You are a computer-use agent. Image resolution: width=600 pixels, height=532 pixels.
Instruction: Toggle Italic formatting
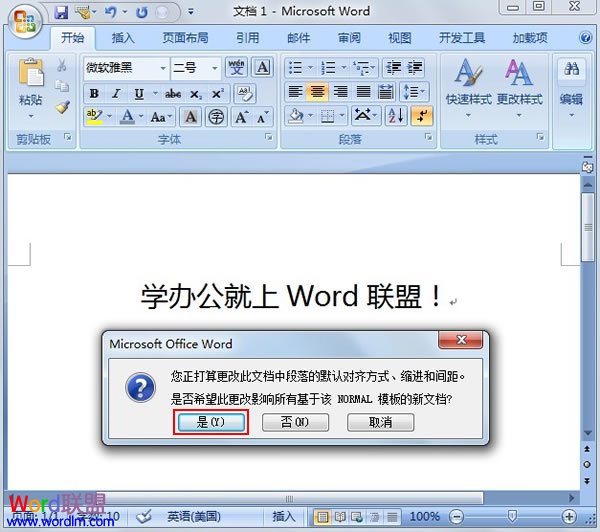pyautogui.click(x=116, y=94)
